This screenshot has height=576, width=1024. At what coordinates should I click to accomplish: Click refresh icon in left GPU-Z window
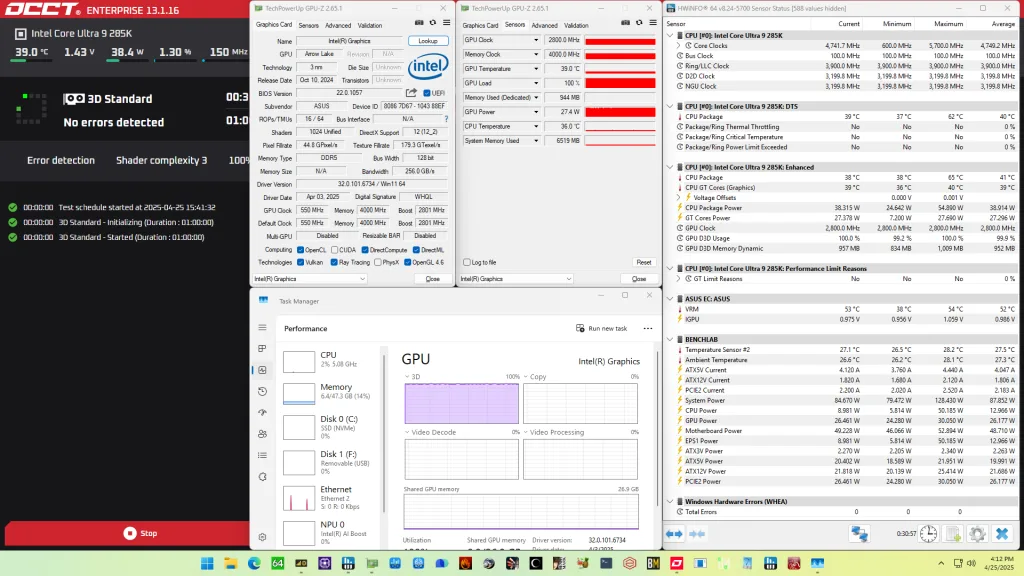tap(432, 23)
